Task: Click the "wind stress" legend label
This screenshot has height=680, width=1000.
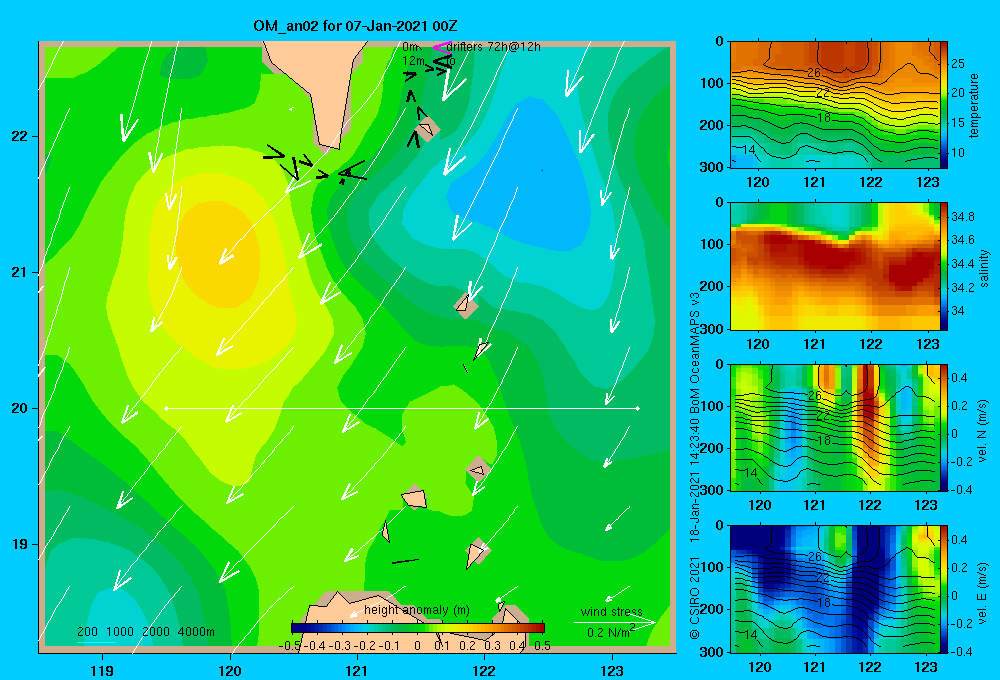Action: pos(612,611)
